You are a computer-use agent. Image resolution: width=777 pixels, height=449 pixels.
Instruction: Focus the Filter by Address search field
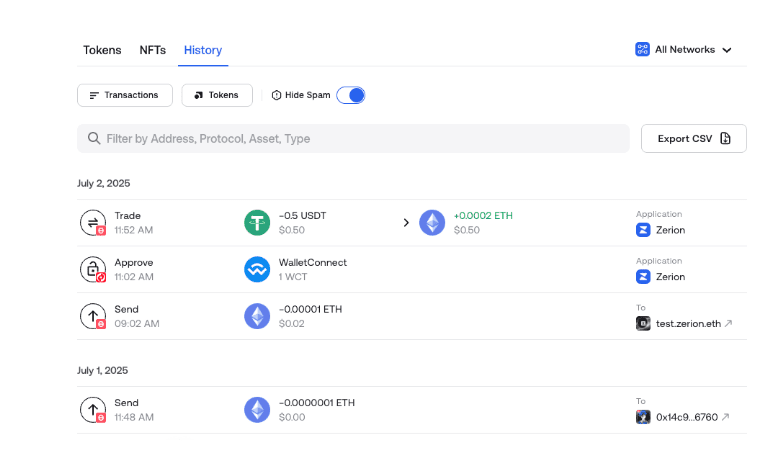(x=353, y=139)
